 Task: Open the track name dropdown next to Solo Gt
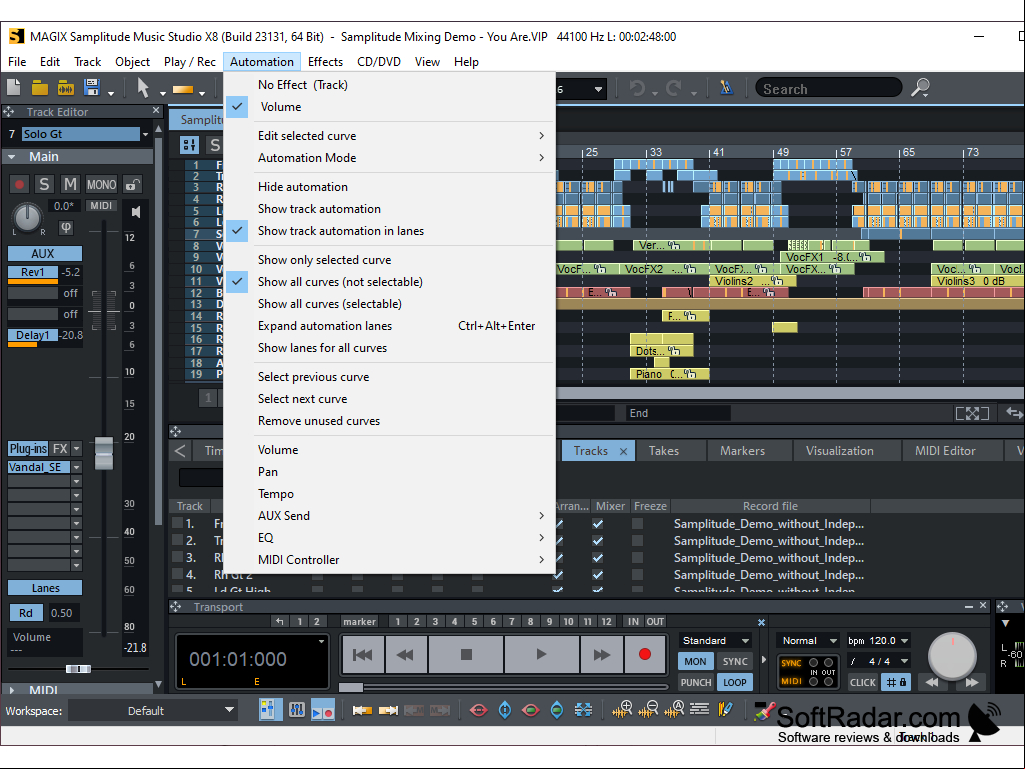(145, 134)
